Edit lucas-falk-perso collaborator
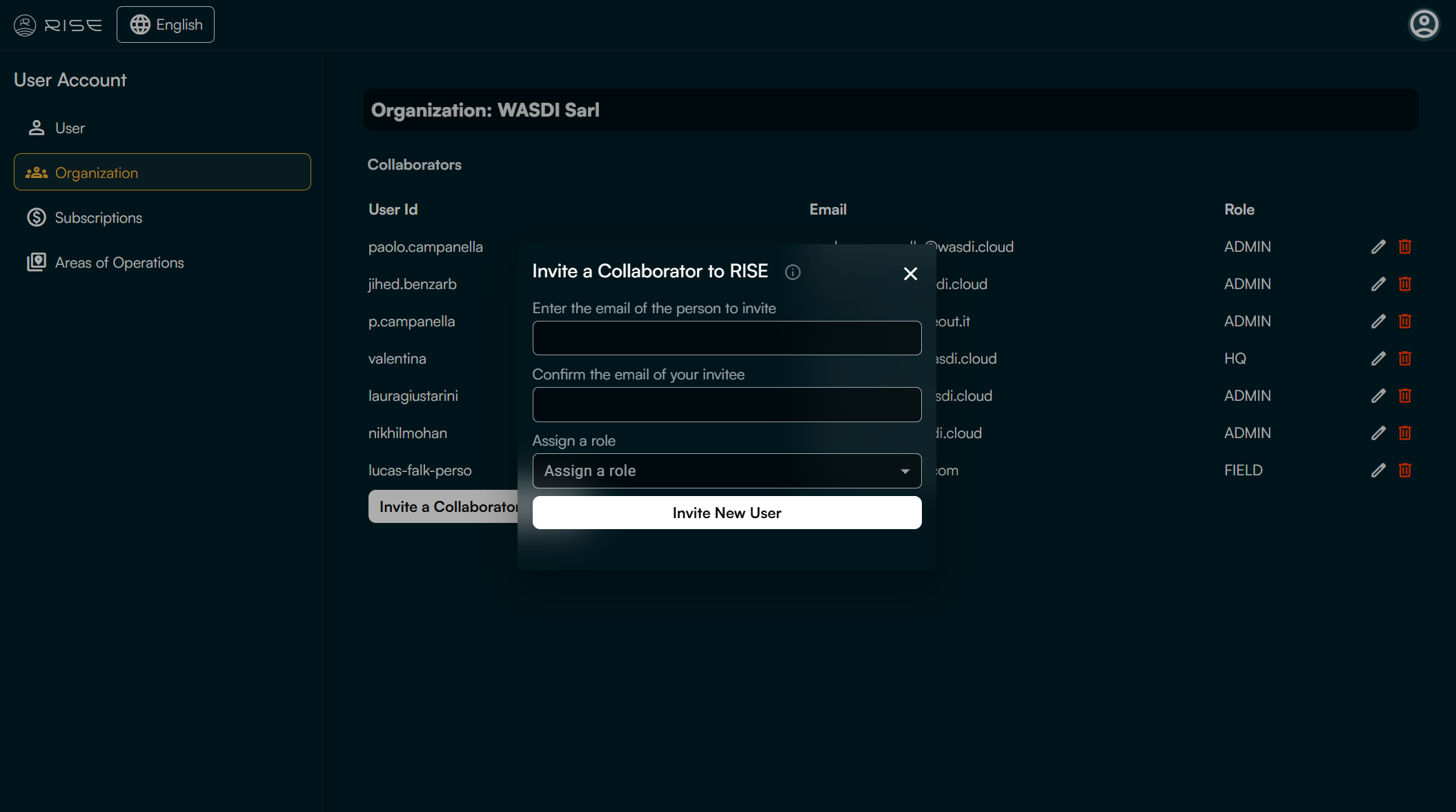The height and width of the screenshot is (812, 1456). [x=1378, y=471]
